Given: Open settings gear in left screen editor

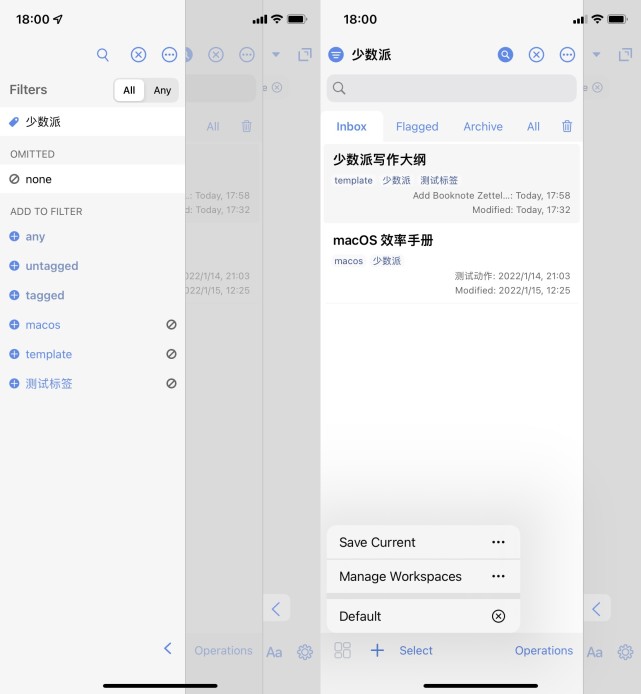Looking at the screenshot, I should tap(305, 652).
